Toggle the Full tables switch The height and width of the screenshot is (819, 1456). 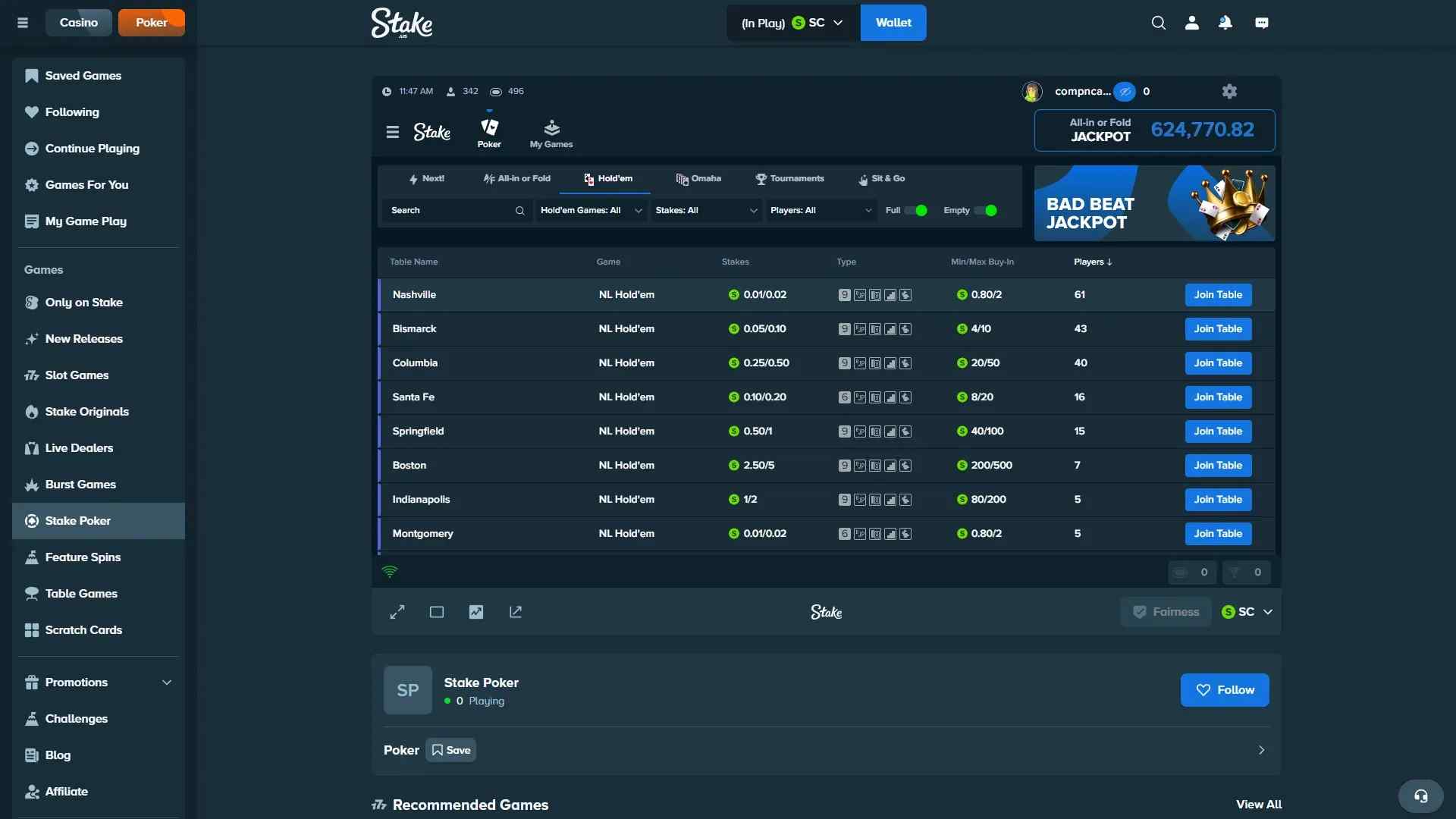[916, 210]
